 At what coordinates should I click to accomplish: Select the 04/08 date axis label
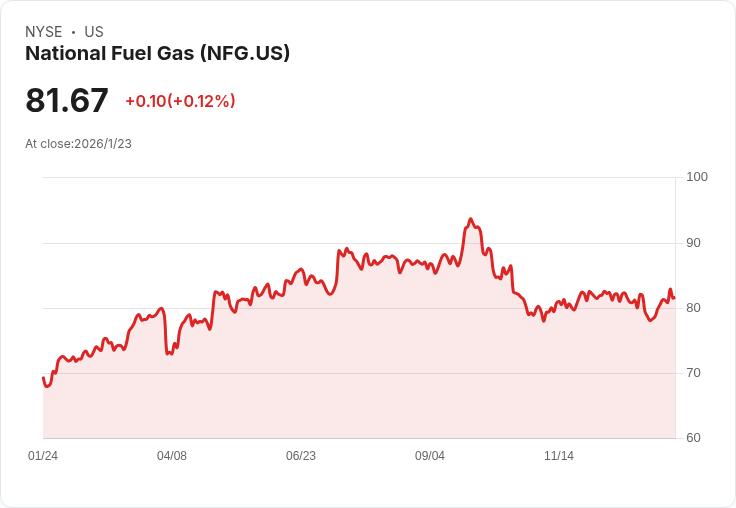coord(172,456)
